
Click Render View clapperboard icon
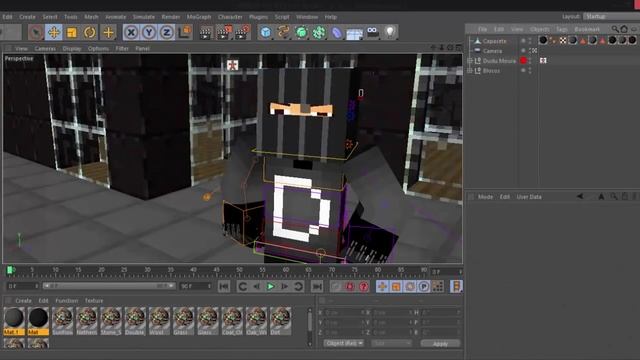pyautogui.click(x=206, y=32)
